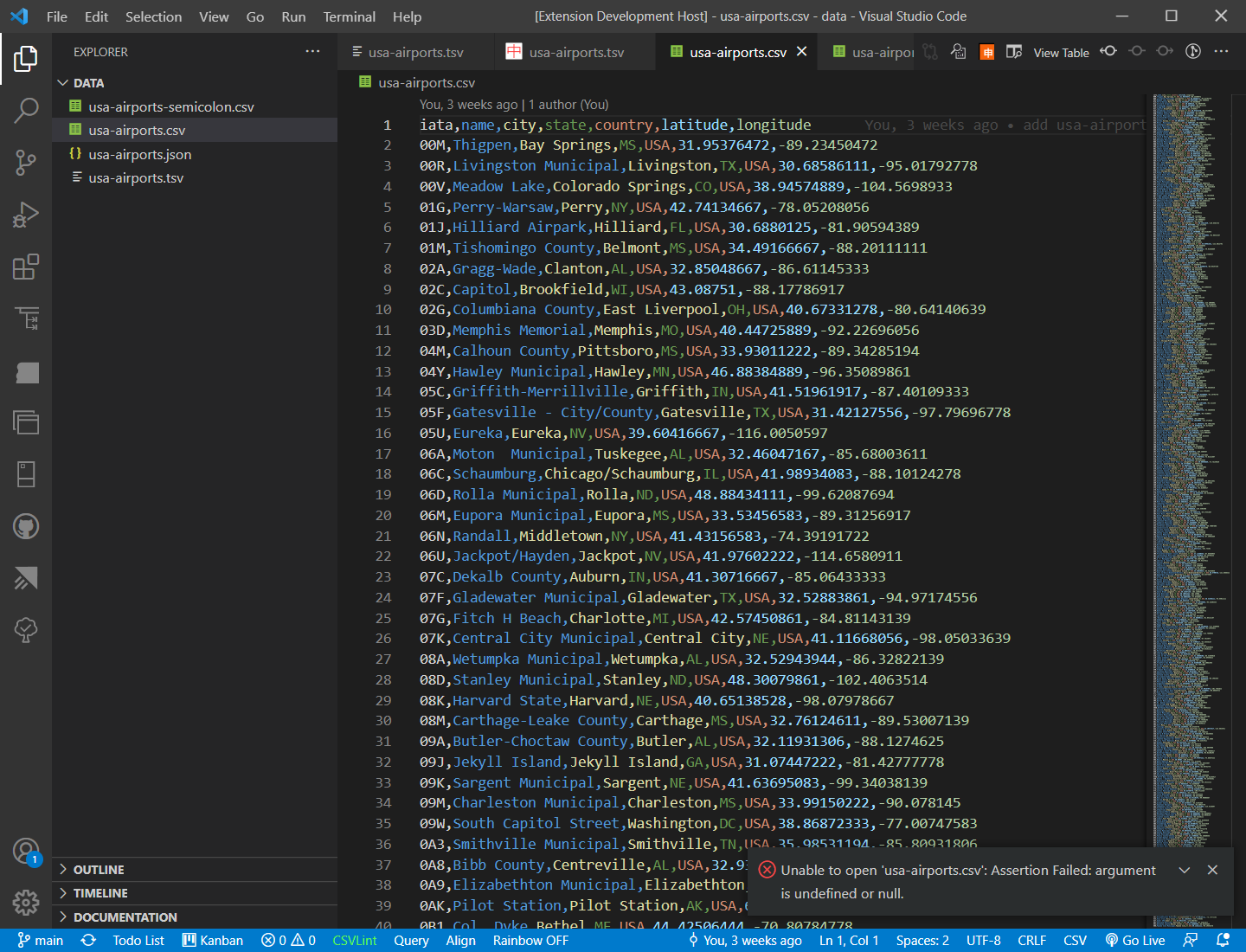Toggle Rainbow OFF in status bar
Screen dimensions: 1246x952
[530, 940]
